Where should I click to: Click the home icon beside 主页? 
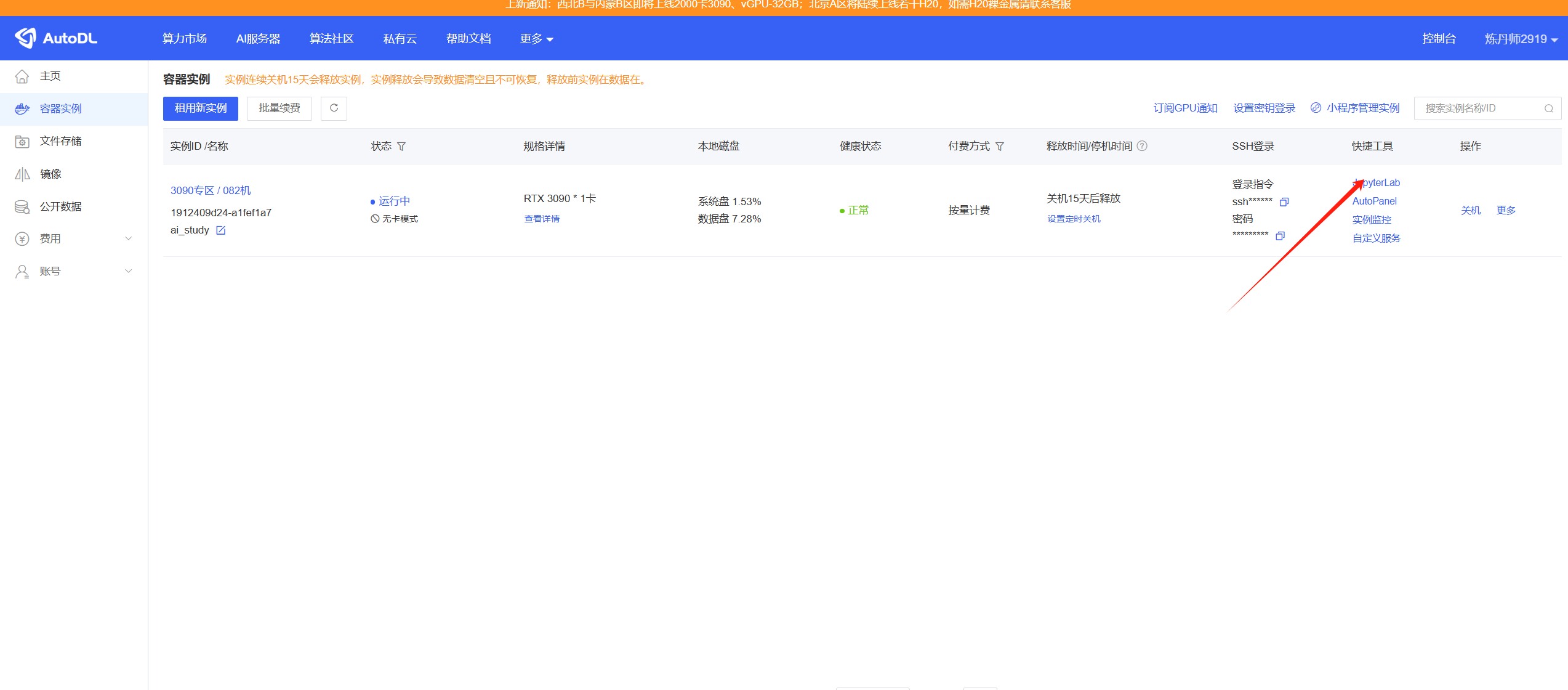22,76
